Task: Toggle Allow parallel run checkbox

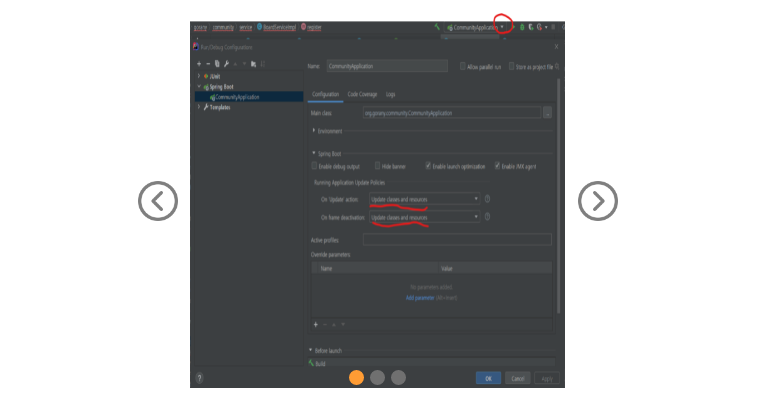Action: (462, 66)
